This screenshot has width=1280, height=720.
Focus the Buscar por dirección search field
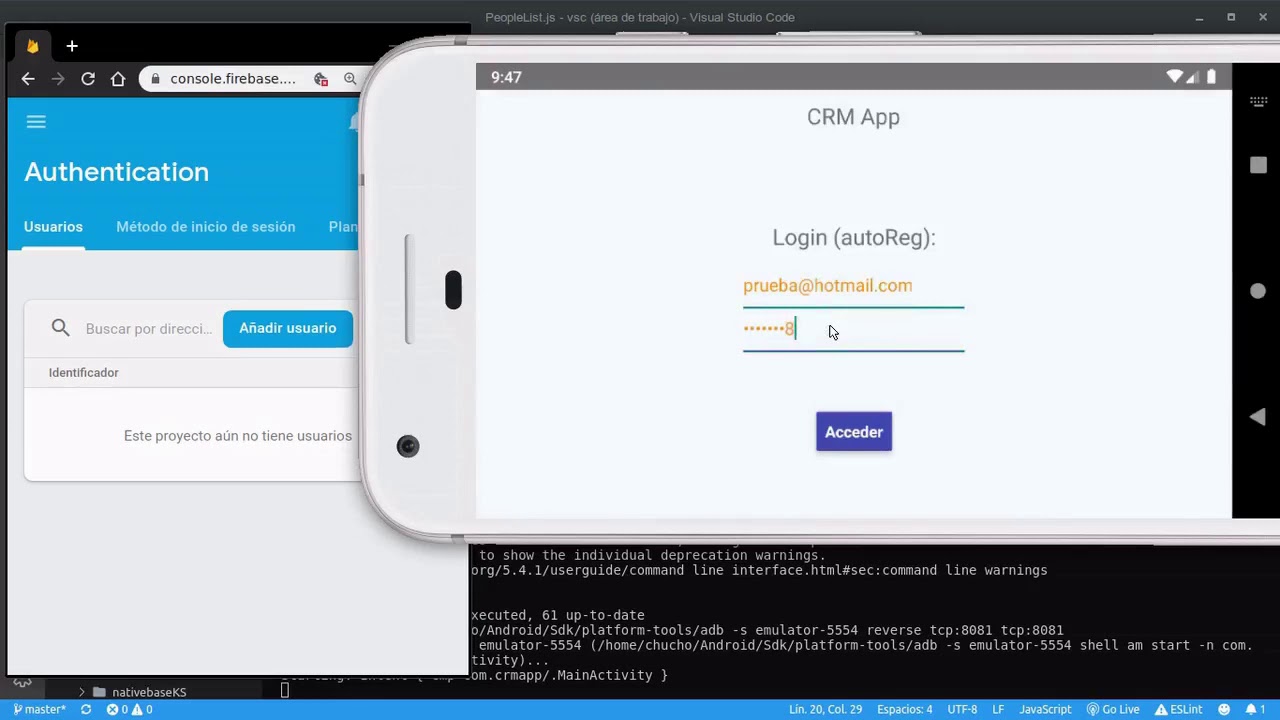(x=149, y=328)
